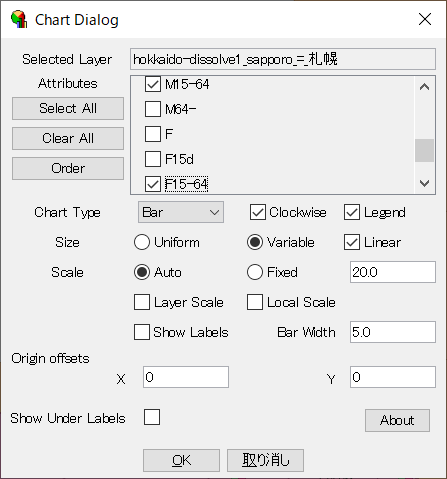The height and width of the screenshot is (479, 447).
Task: Check the M64- attribute
Action: tap(153, 109)
